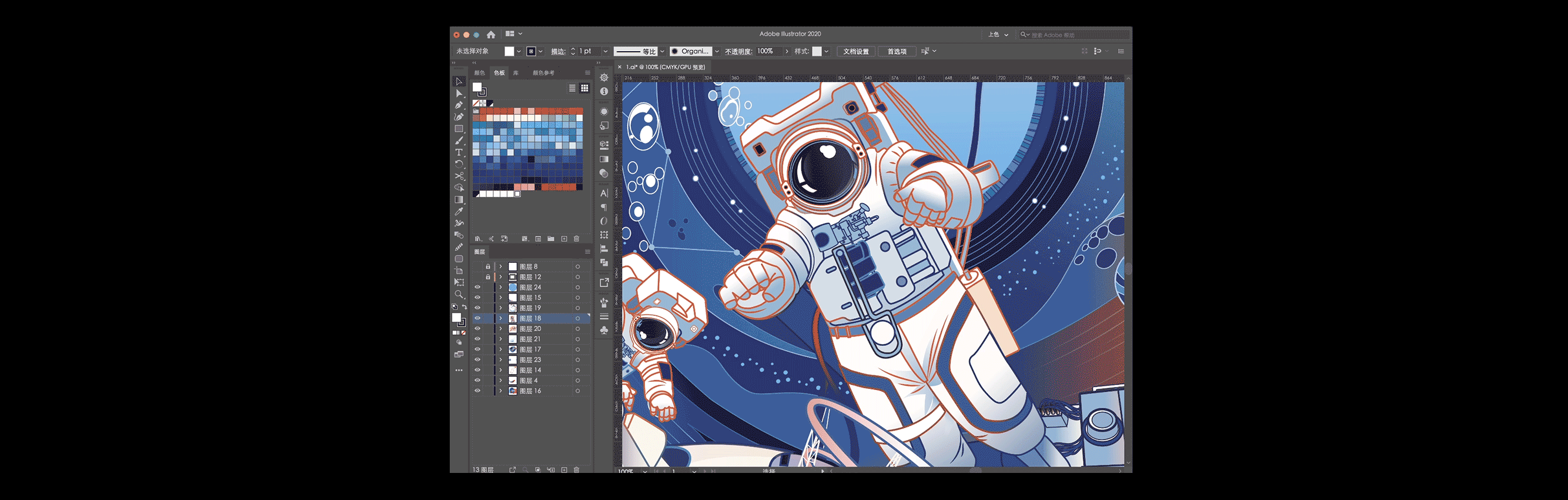Open the 等比 variable width profile dropdown

pos(662,52)
